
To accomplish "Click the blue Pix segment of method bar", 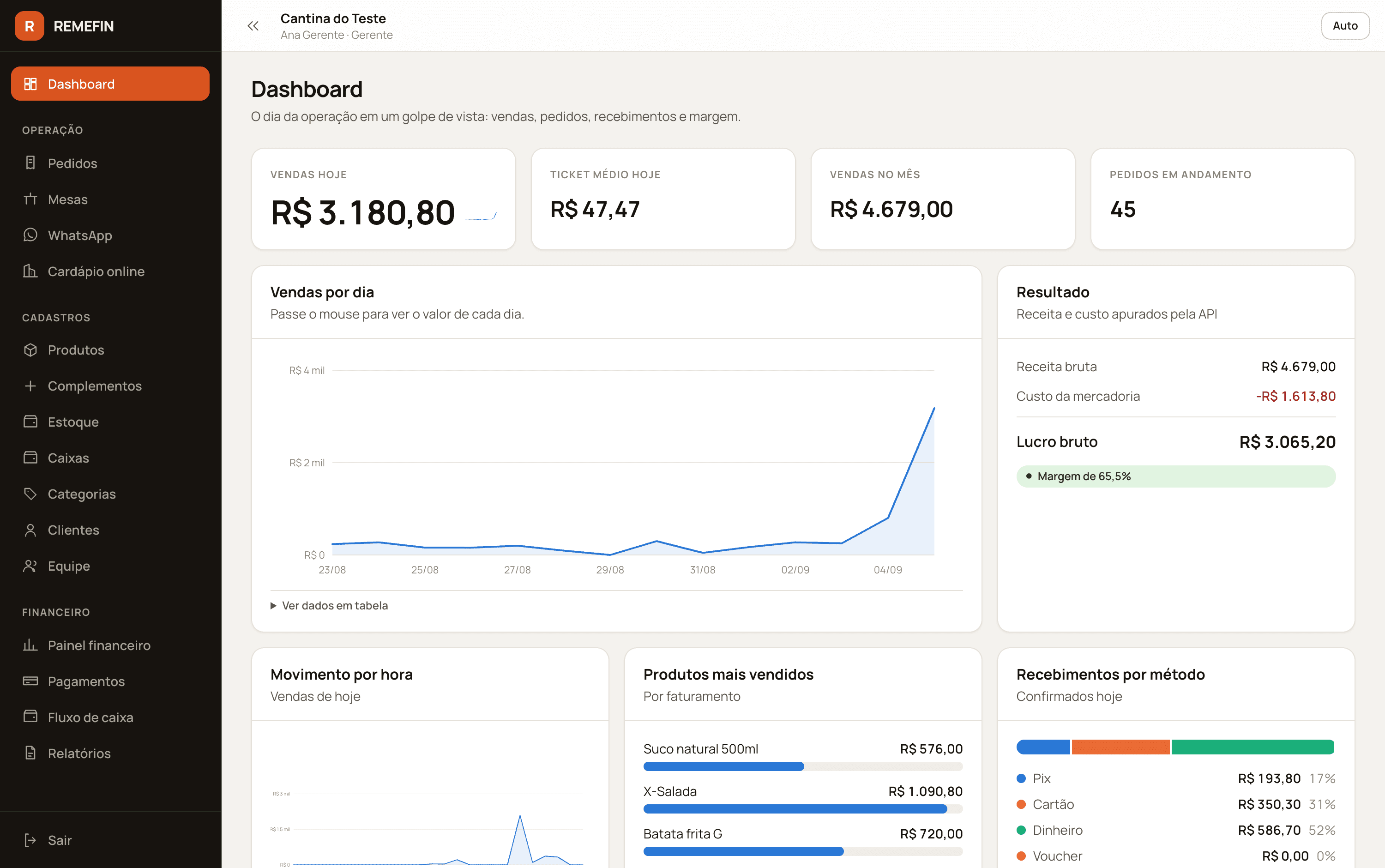I will pos(1043,747).
